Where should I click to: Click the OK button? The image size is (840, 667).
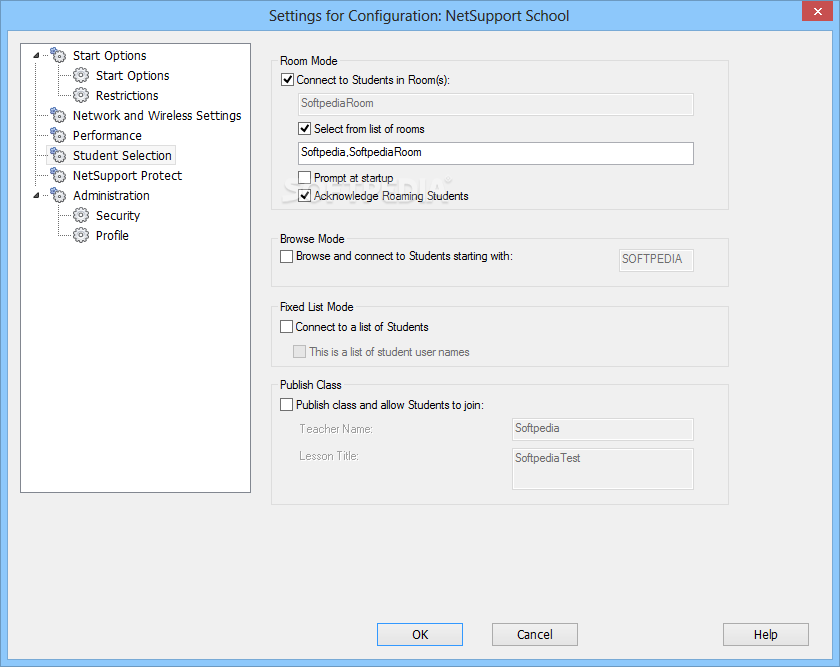pyautogui.click(x=420, y=634)
